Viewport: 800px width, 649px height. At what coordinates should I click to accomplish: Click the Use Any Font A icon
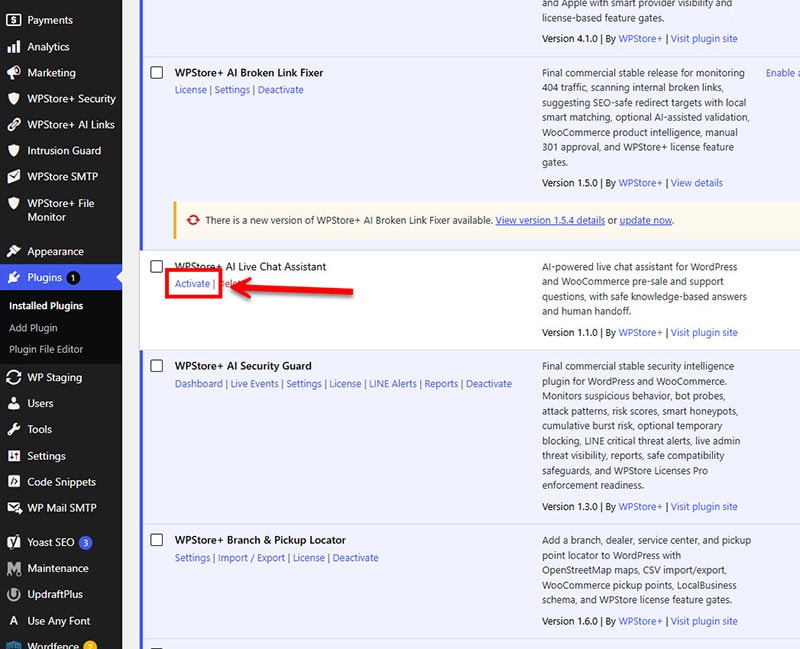14,621
